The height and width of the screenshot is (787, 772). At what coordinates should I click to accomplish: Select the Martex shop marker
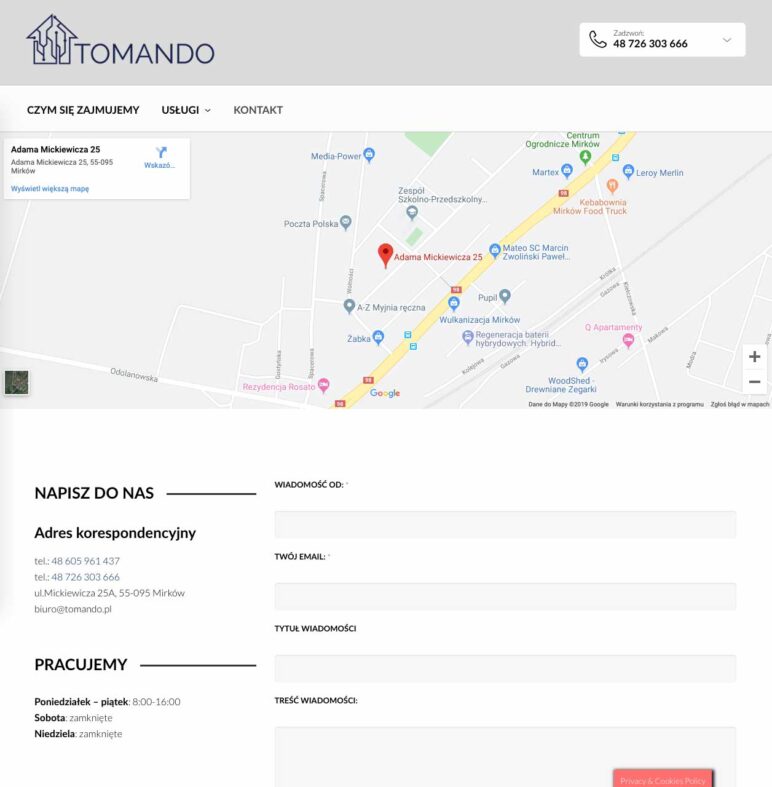pos(567,171)
